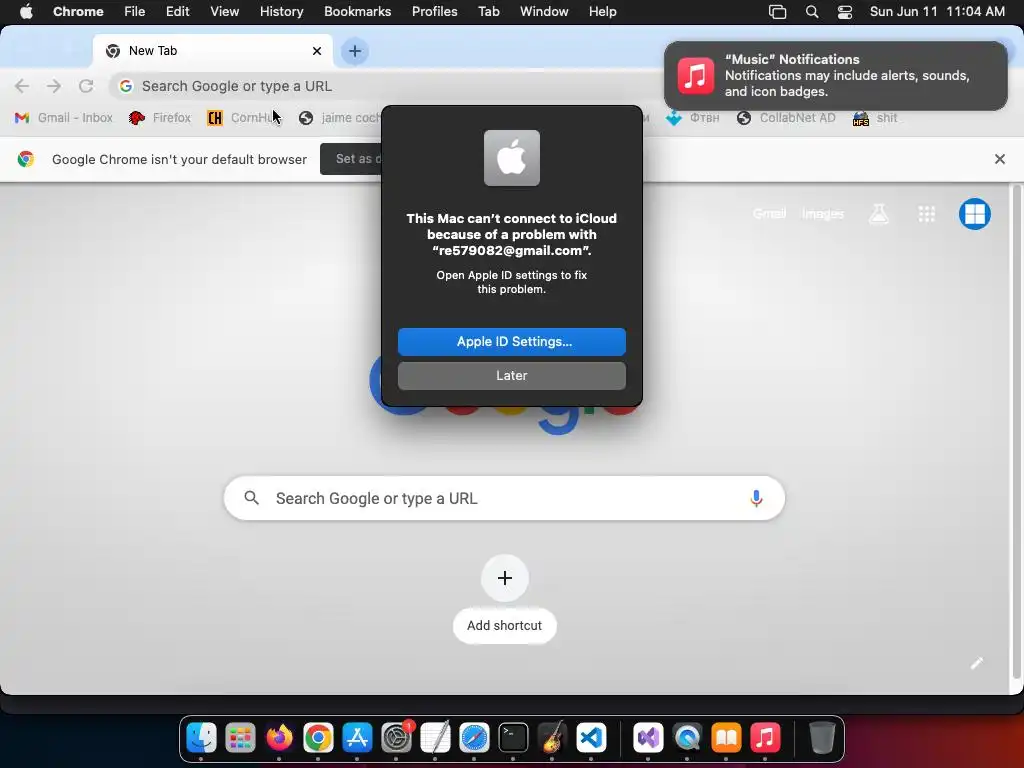Click Set as default button
The image size is (1024, 768).
[x=351, y=159]
